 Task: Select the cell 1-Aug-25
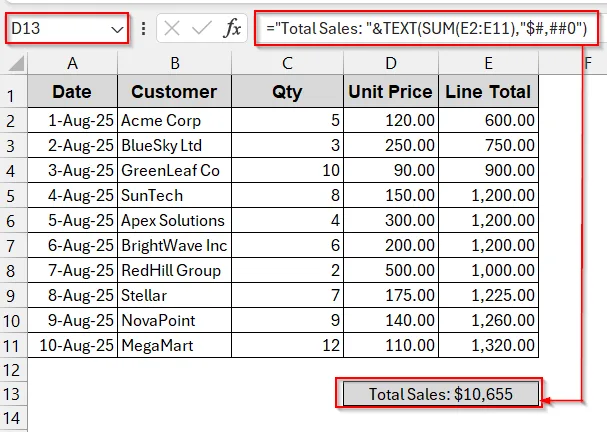tap(72, 120)
